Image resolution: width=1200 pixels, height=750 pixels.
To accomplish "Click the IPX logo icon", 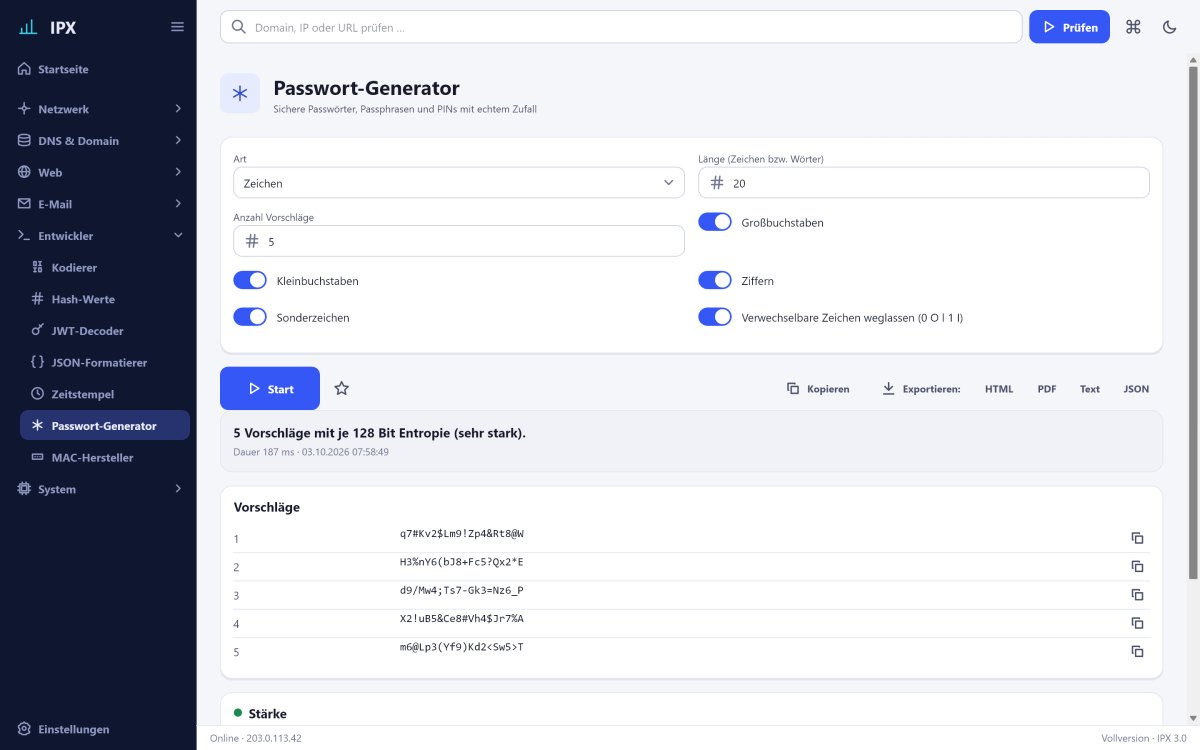I will [28, 27].
